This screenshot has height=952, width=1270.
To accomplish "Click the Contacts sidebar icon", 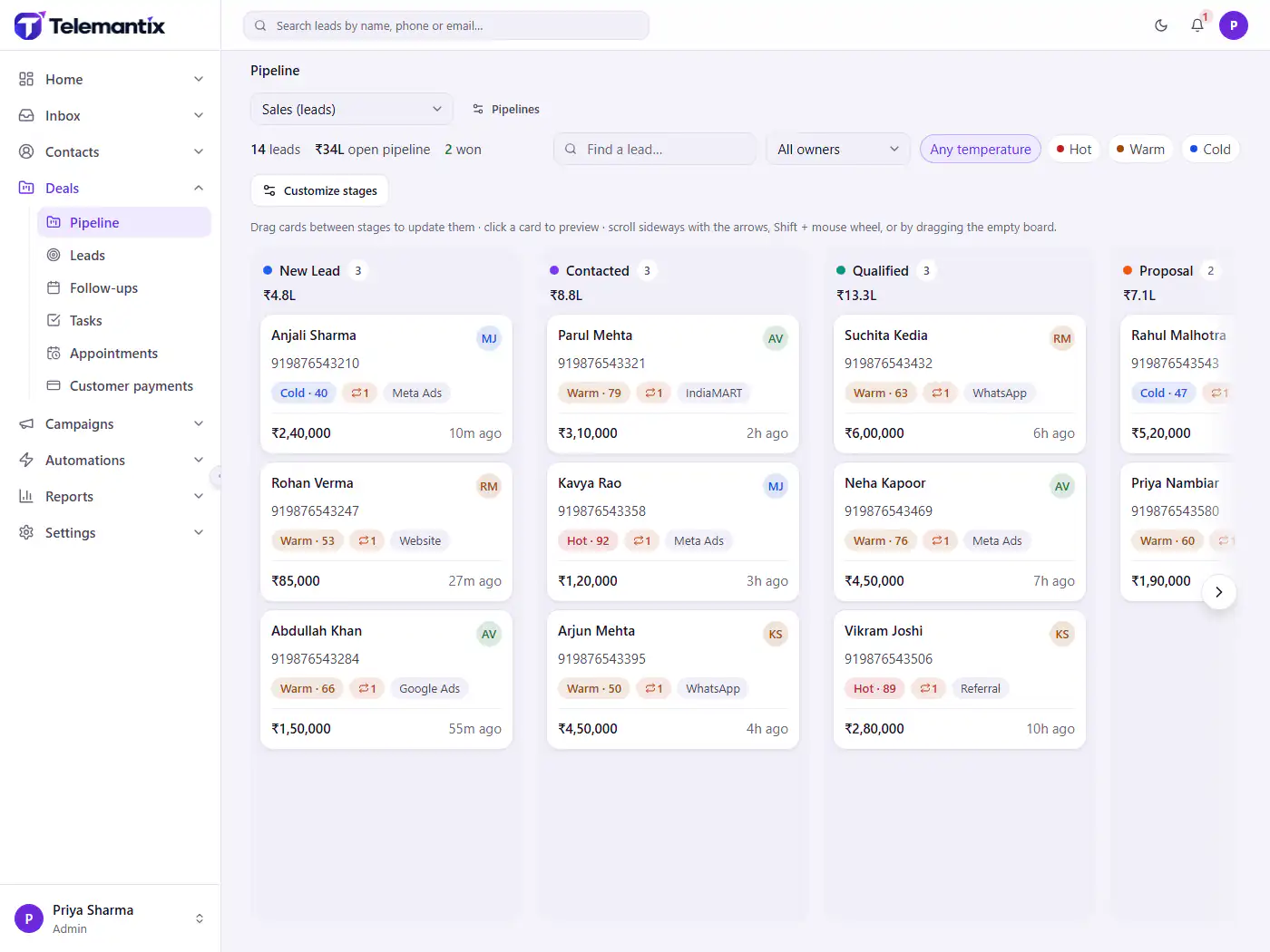I will 26,151.
